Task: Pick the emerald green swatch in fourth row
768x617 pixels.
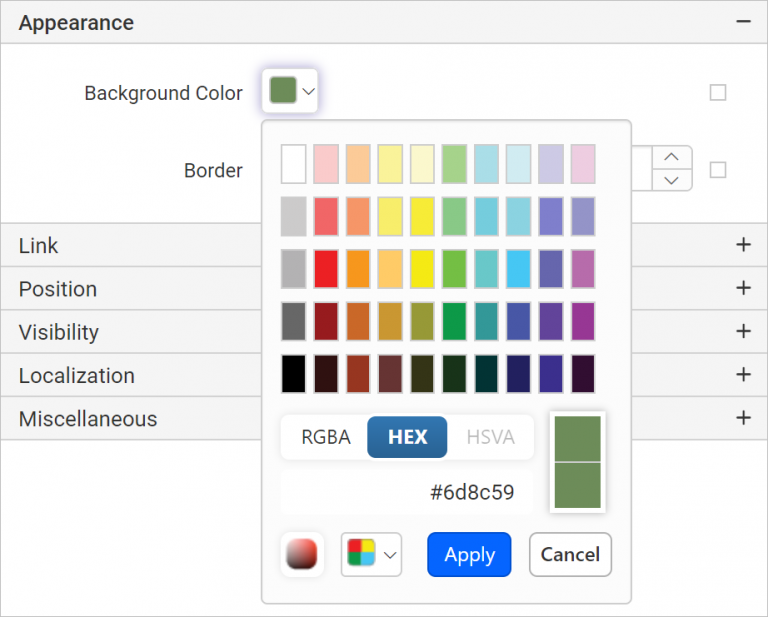Action: pos(454,321)
